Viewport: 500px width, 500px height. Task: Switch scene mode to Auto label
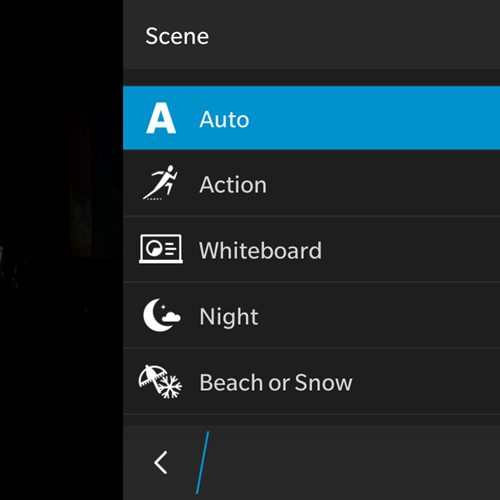224,119
